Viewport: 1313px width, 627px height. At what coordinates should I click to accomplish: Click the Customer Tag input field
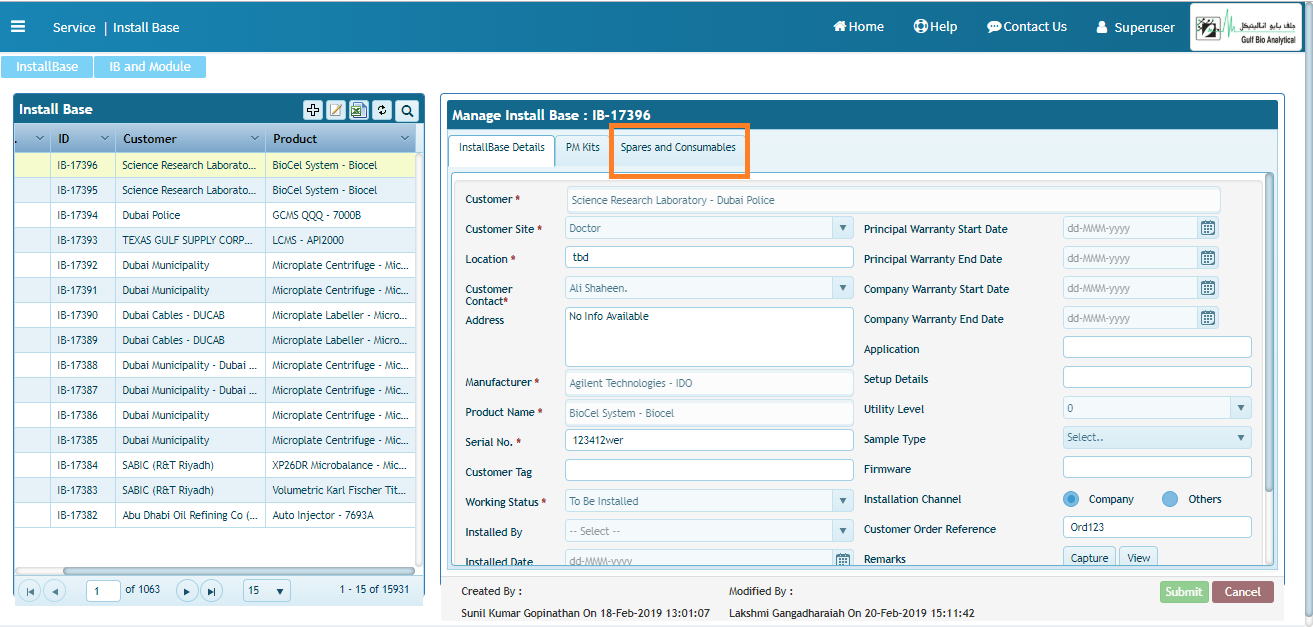[x=709, y=470]
